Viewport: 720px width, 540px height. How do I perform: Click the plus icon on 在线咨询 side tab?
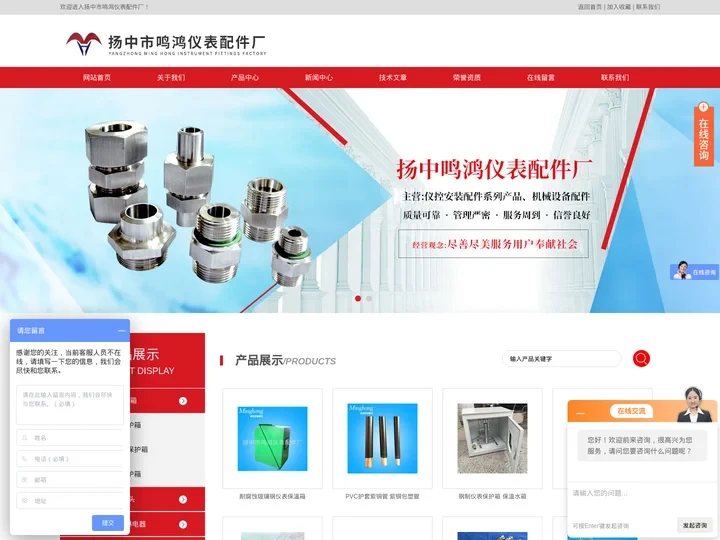(x=703, y=107)
